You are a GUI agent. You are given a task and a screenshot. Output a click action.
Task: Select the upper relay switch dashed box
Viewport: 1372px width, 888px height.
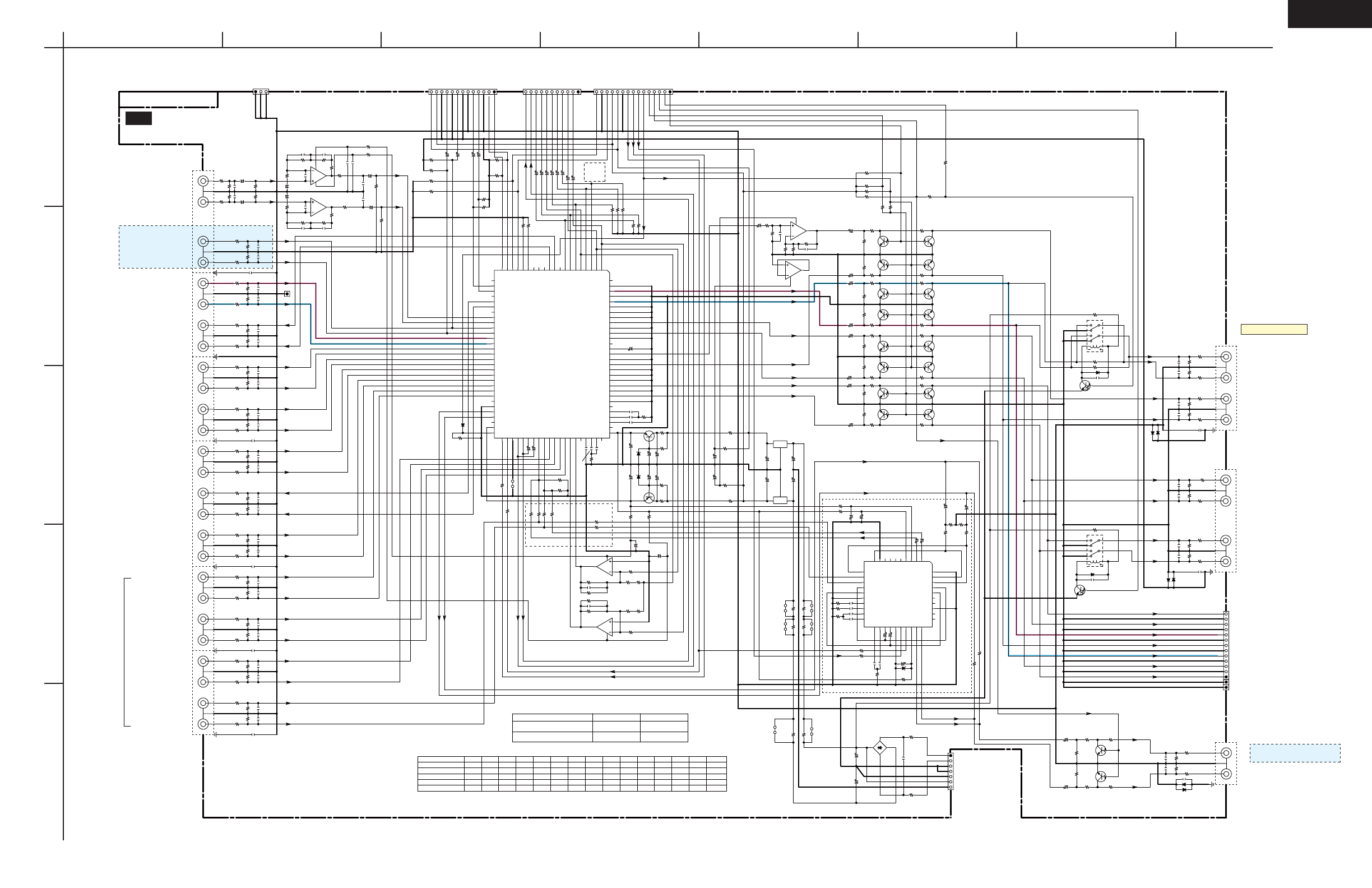click(1094, 336)
